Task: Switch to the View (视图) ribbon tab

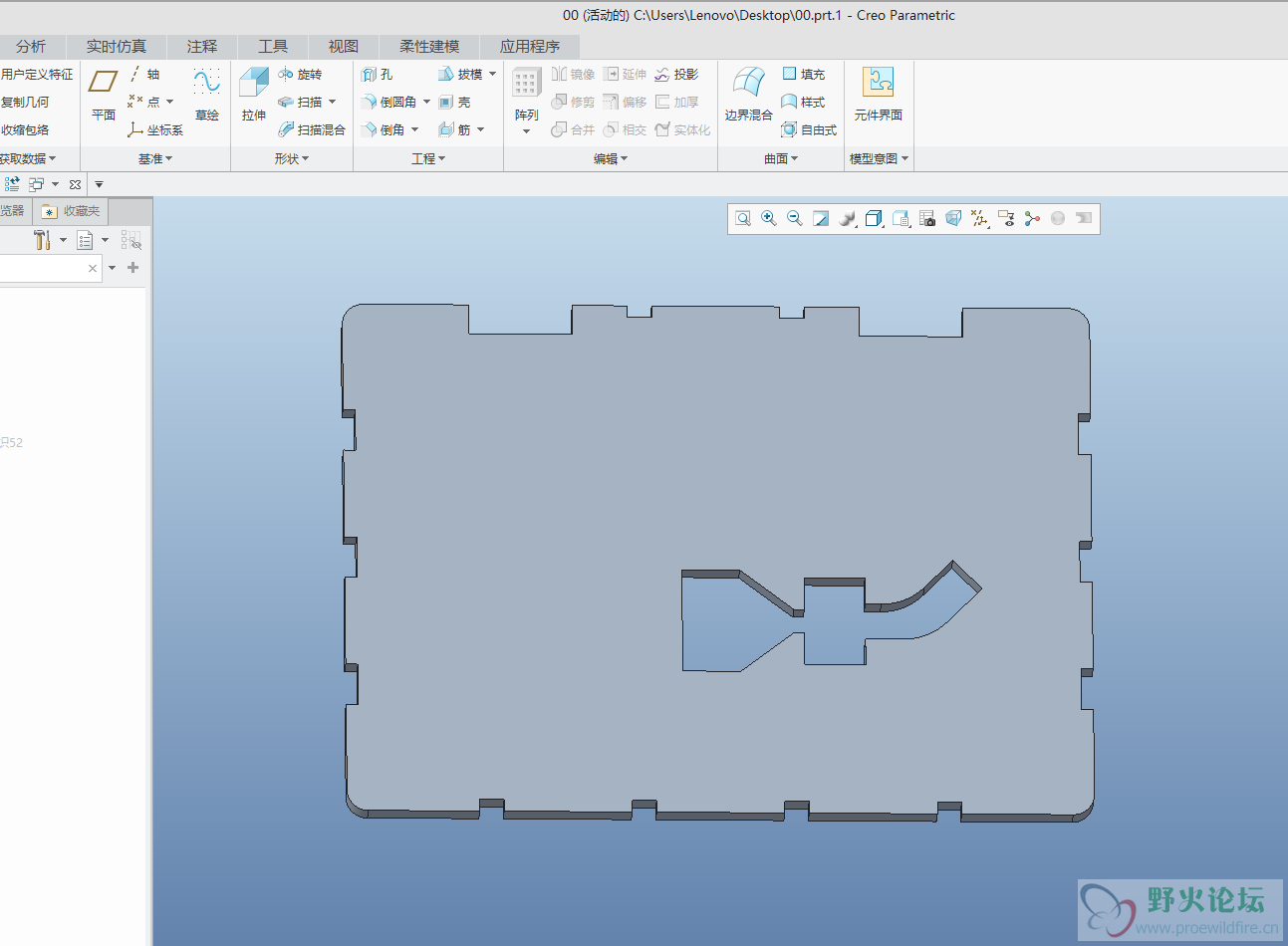Action: (x=344, y=47)
